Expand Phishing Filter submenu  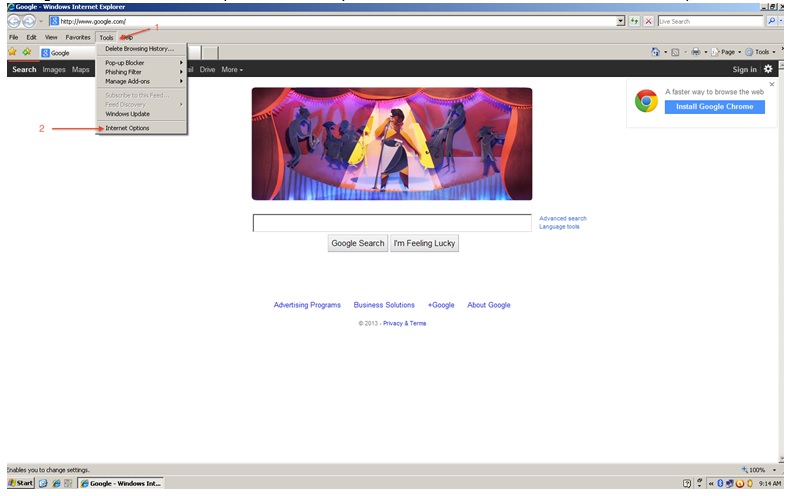(x=142, y=72)
